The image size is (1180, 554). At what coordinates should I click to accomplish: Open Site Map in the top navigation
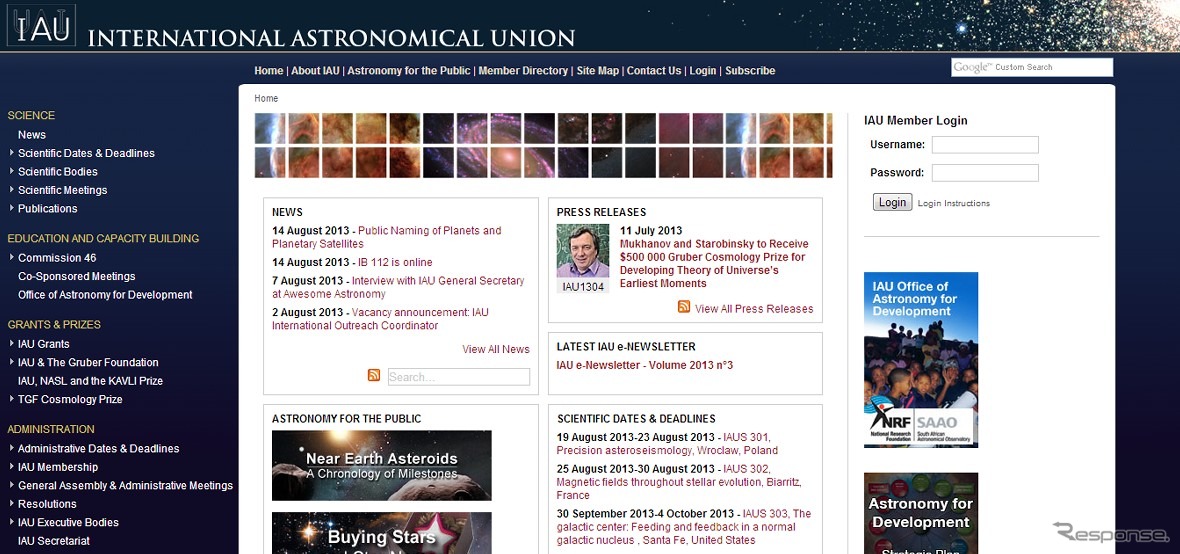click(x=598, y=71)
